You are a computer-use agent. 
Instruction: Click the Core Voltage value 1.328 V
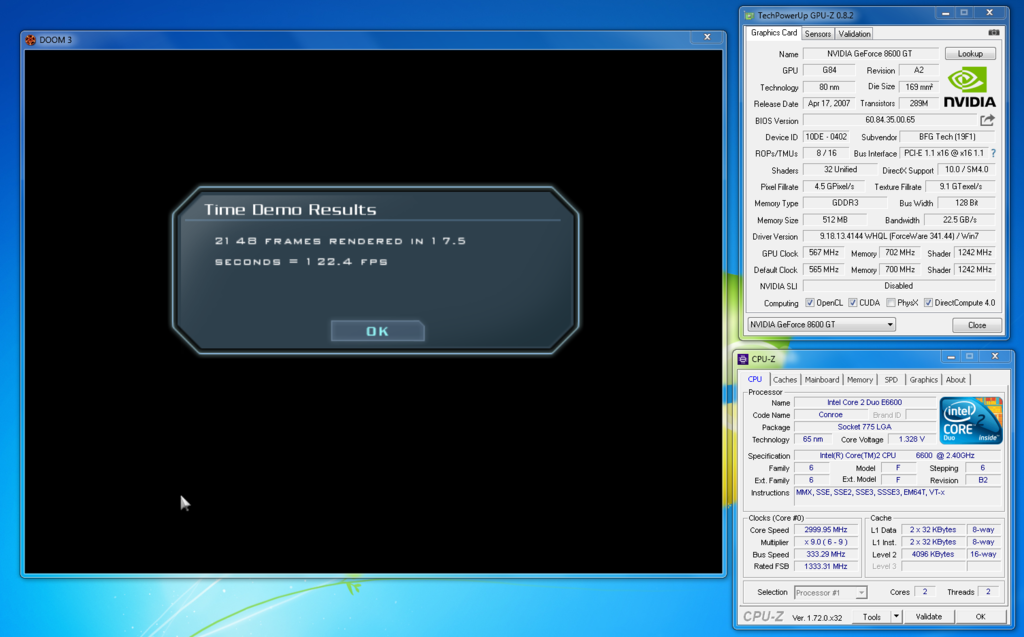click(x=912, y=439)
